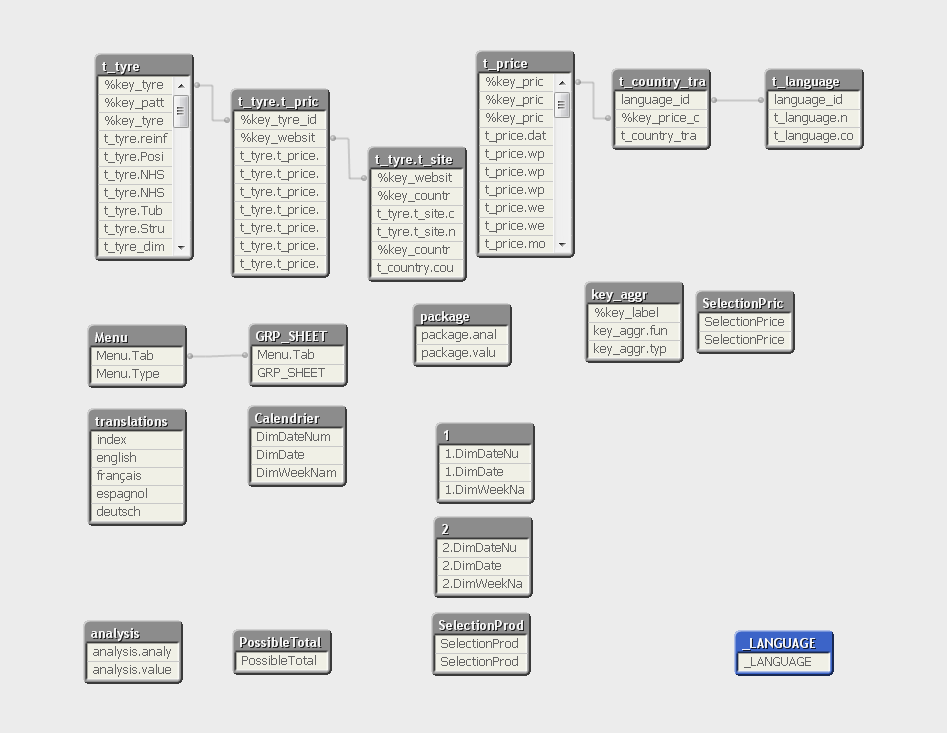
Task: Select the Calendrier table title bar
Action: pyautogui.click(x=297, y=418)
